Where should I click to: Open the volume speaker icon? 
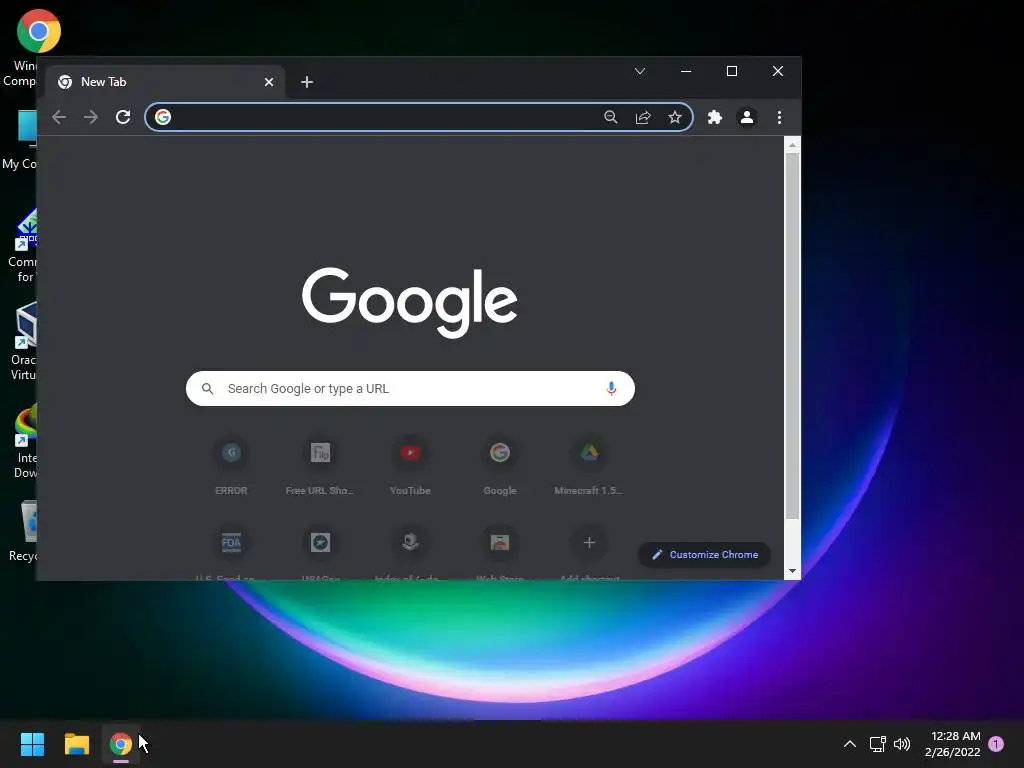[x=902, y=744]
